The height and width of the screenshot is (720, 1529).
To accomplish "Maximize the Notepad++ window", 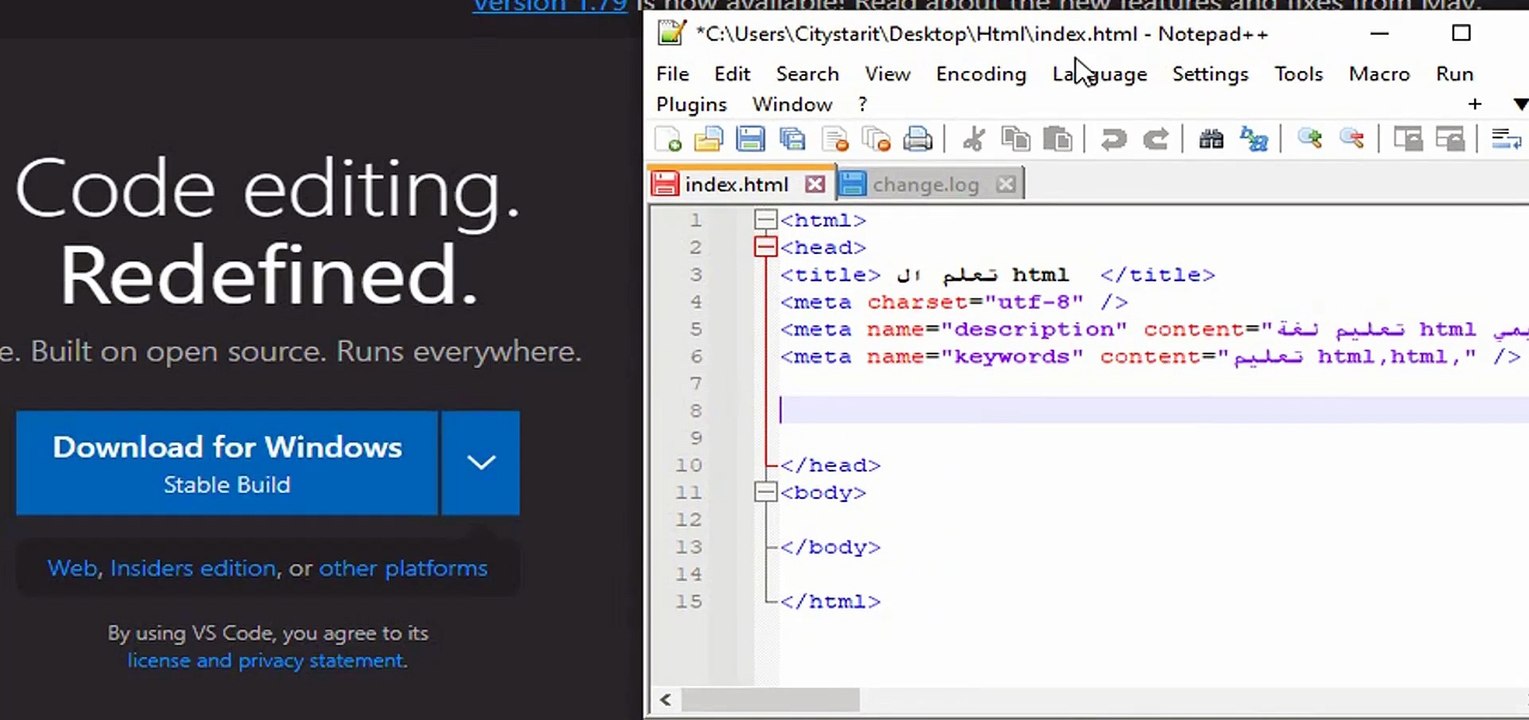I will point(1461,33).
